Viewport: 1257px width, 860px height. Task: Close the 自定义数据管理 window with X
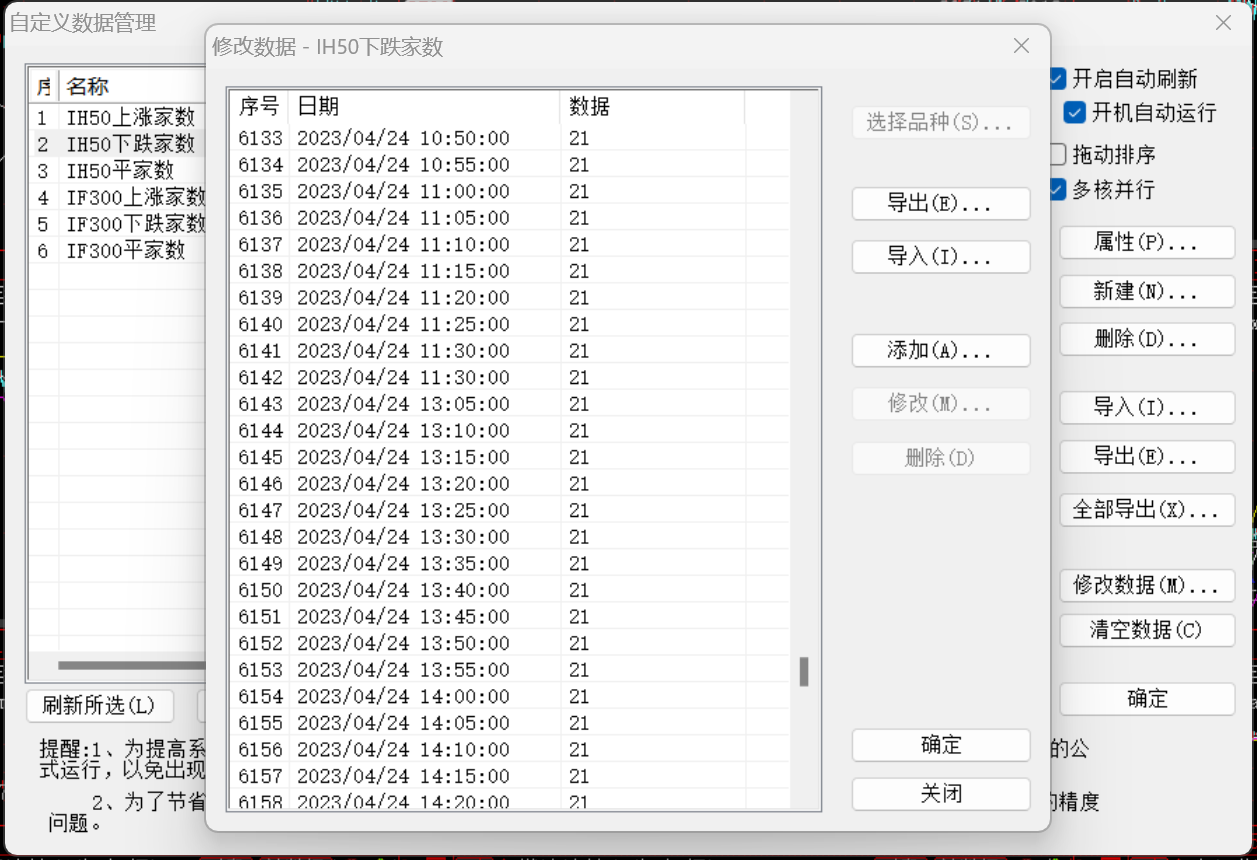coord(1223,23)
